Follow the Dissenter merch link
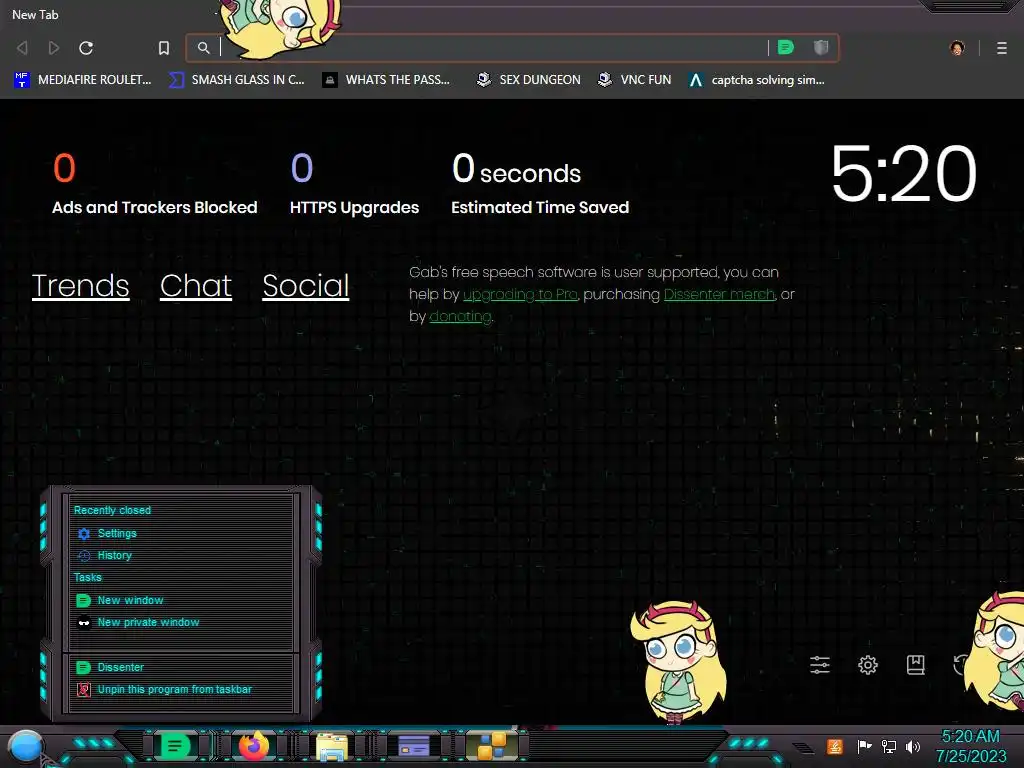 coord(719,295)
